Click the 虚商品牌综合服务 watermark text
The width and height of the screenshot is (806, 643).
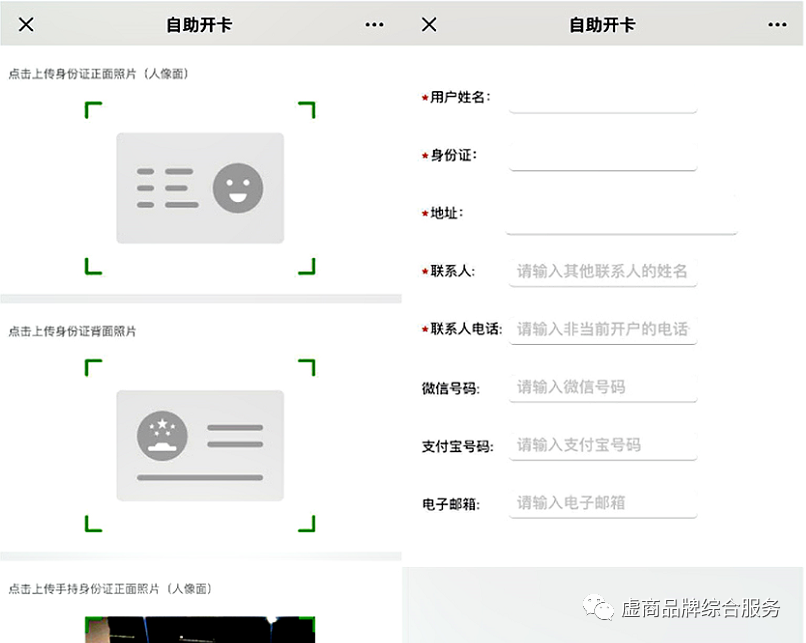pyautogui.click(x=700, y=610)
